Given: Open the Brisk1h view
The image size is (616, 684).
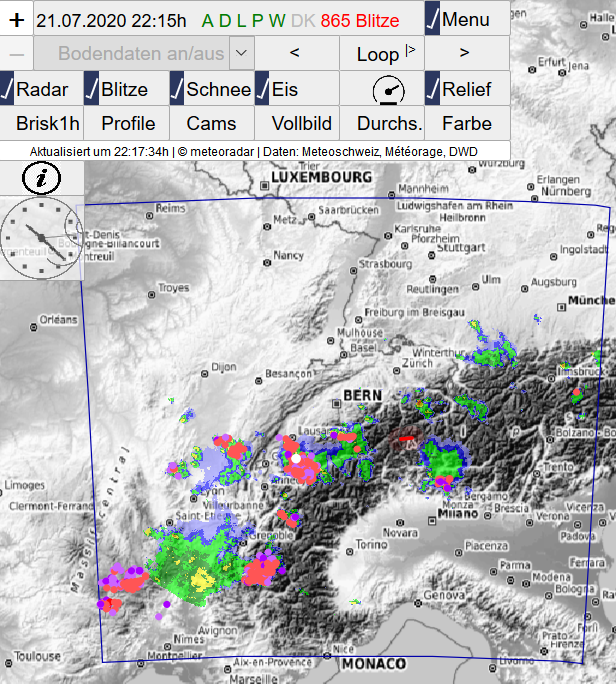Looking at the screenshot, I should pyautogui.click(x=42, y=123).
